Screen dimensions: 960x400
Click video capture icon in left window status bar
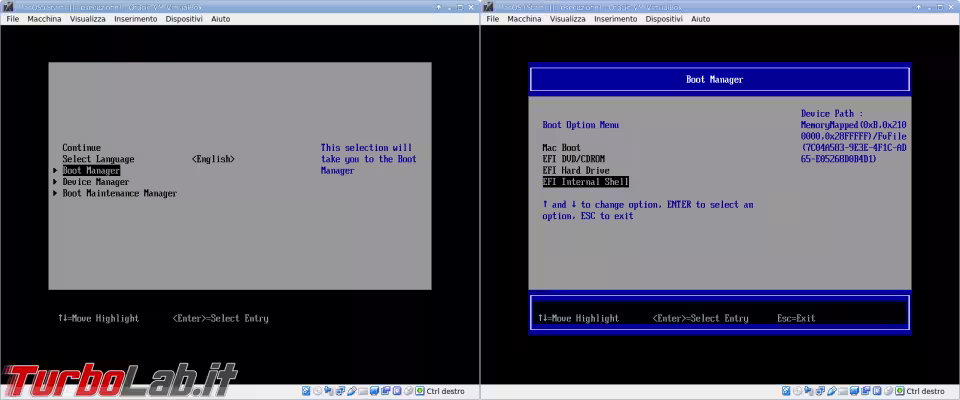386,391
